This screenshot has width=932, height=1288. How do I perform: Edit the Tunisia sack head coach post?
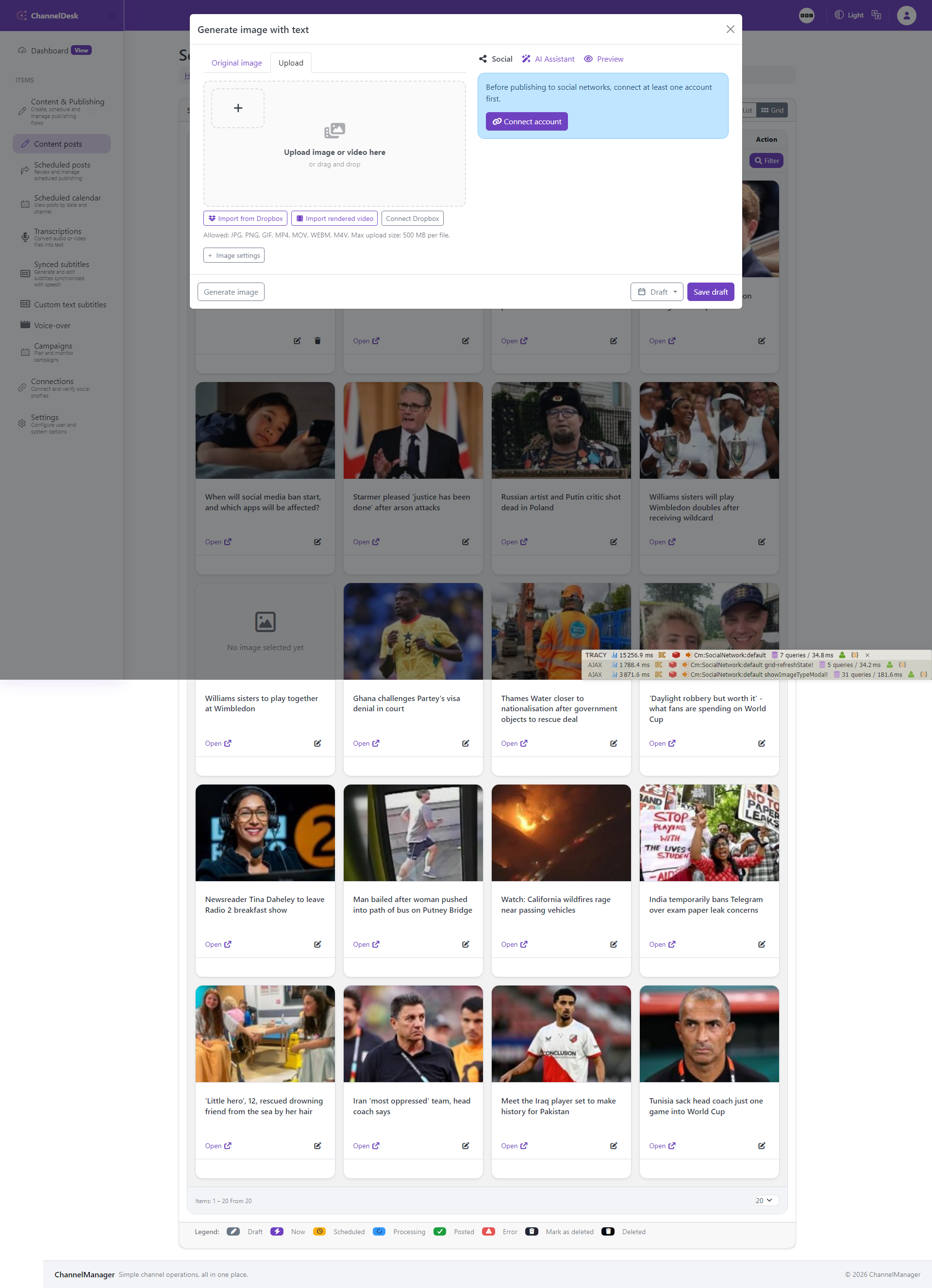point(762,1146)
